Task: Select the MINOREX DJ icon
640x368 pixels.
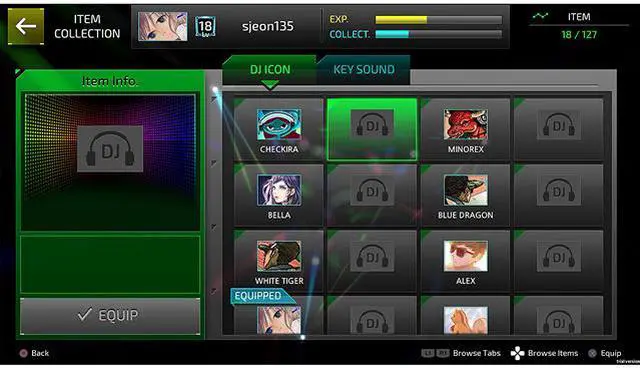Action: [465, 129]
